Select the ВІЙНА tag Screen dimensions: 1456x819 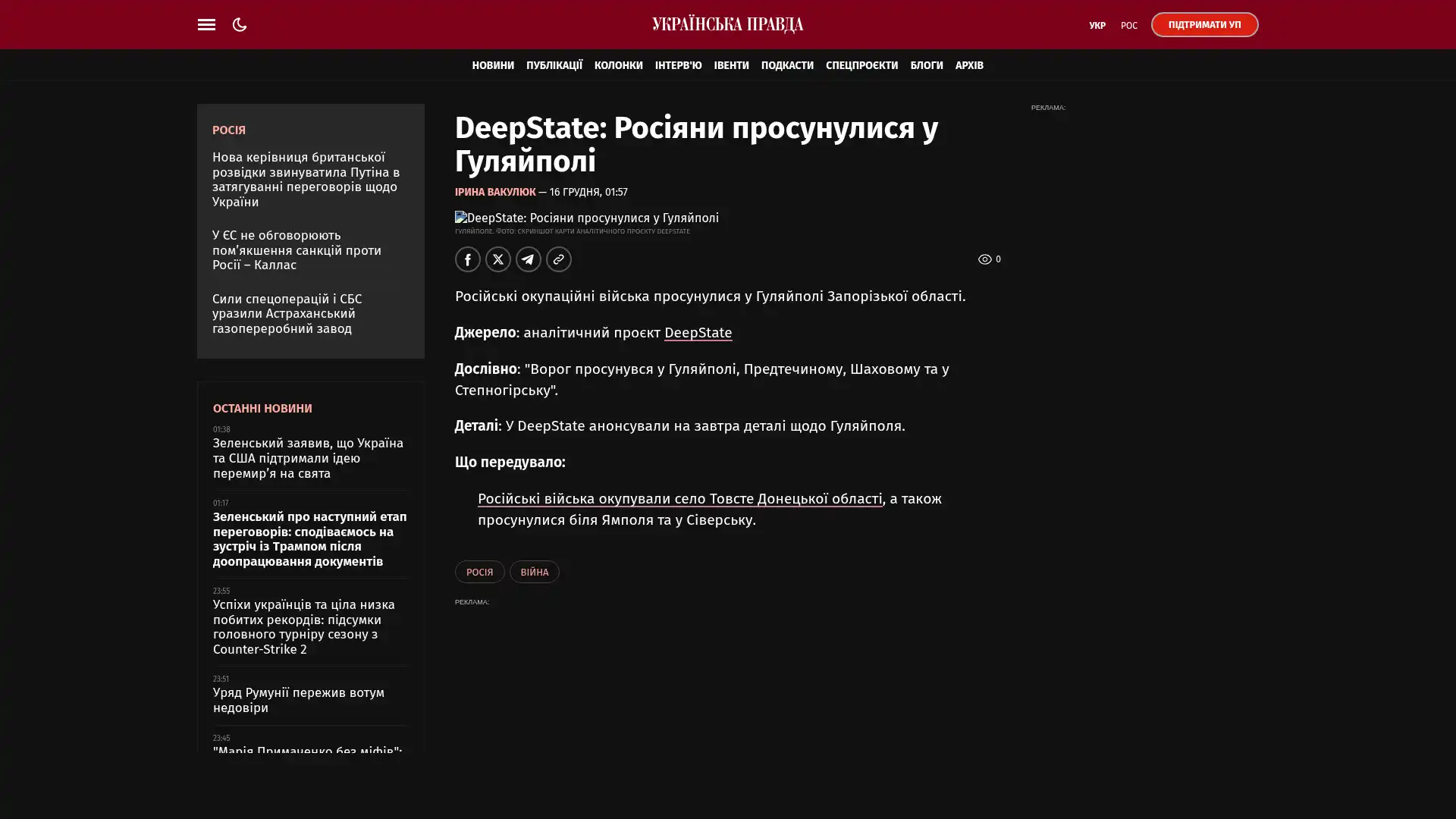tap(534, 572)
